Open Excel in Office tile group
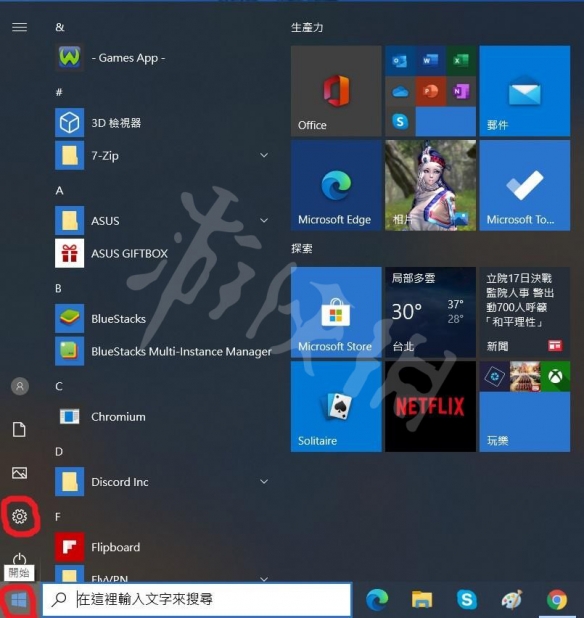This screenshot has height=618, width=584. [x=461, y=61]
